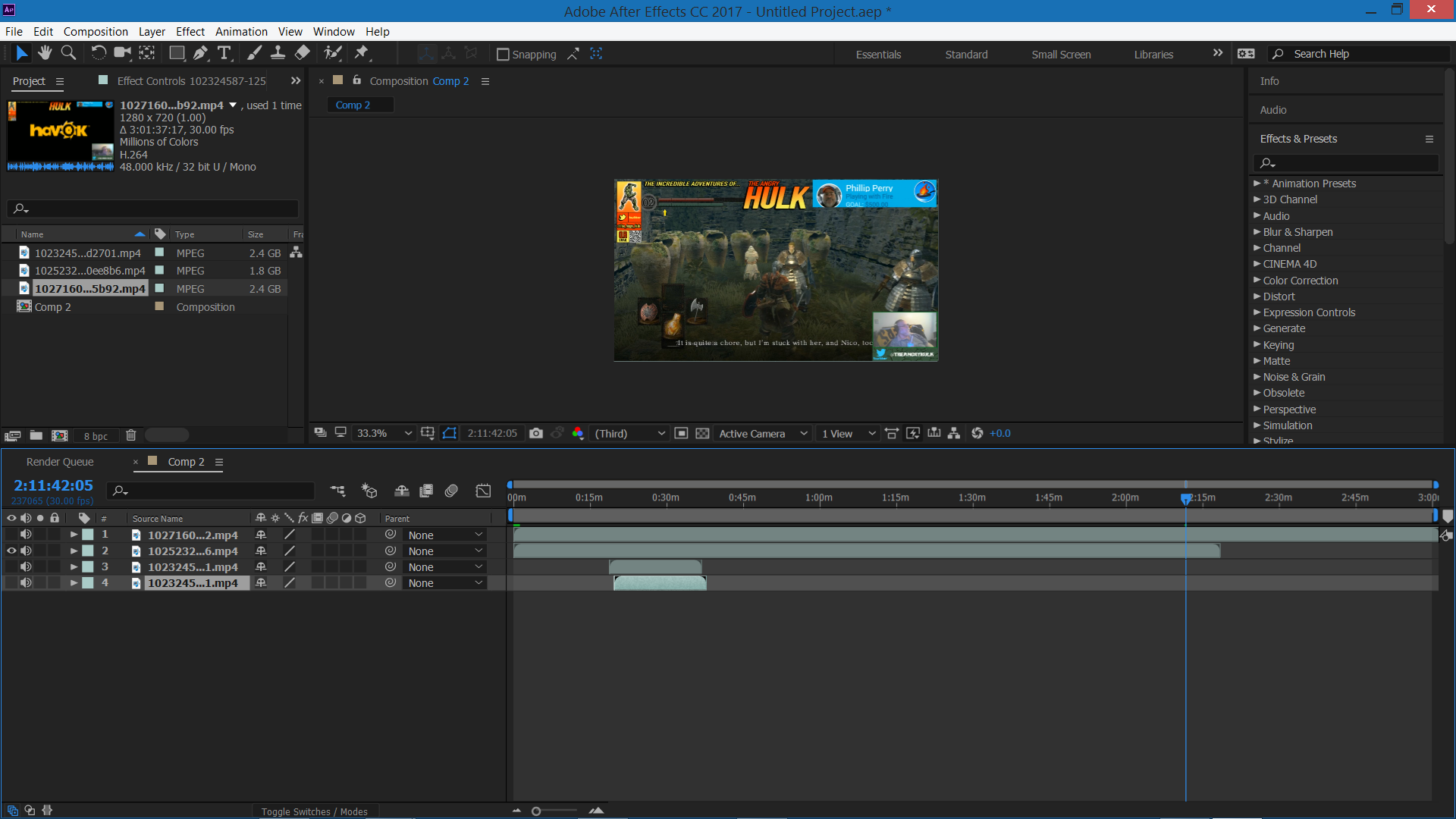1456x819 pixels.
Task: Select the Hand tool
Action: coord(45,53)
